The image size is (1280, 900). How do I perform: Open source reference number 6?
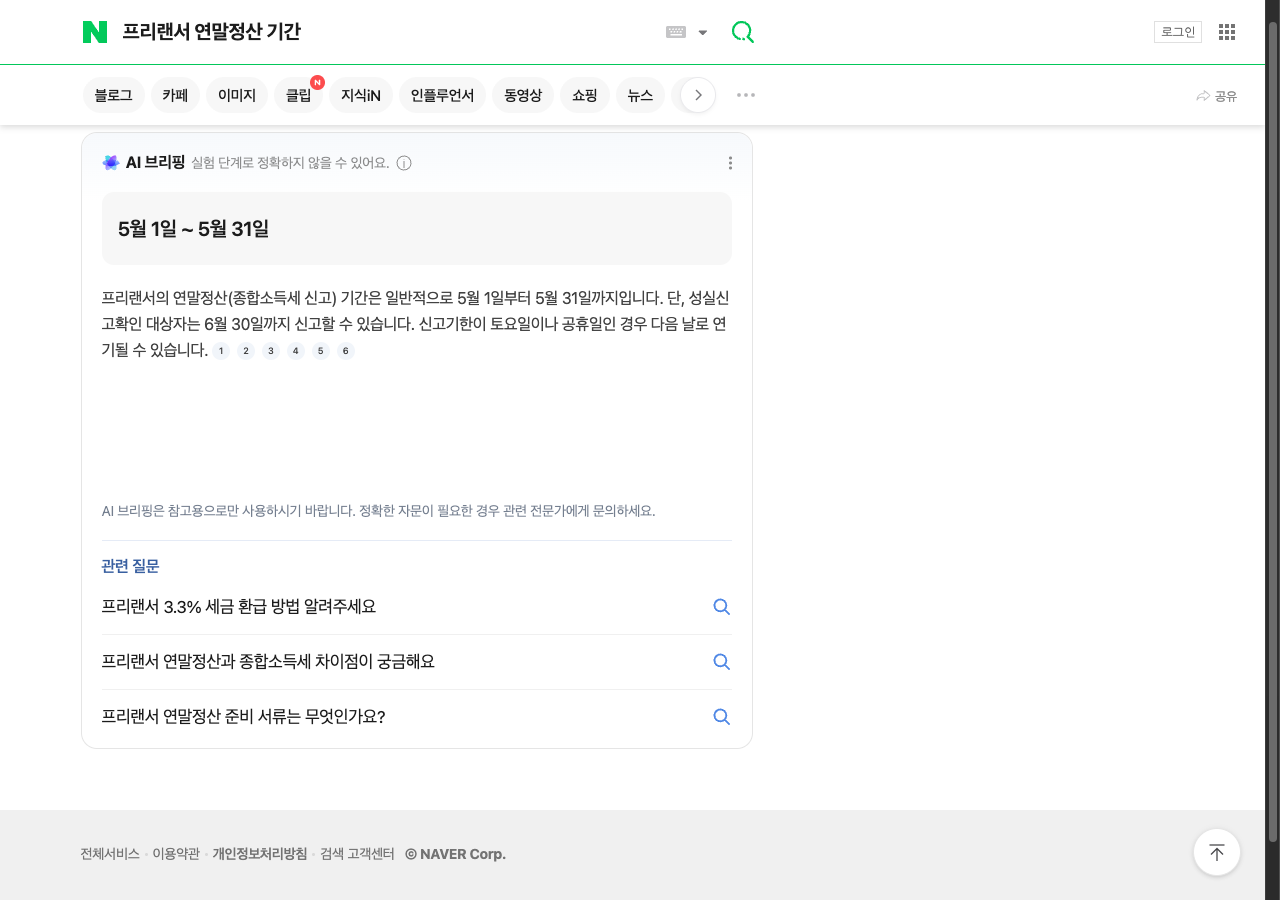[346, 351]
